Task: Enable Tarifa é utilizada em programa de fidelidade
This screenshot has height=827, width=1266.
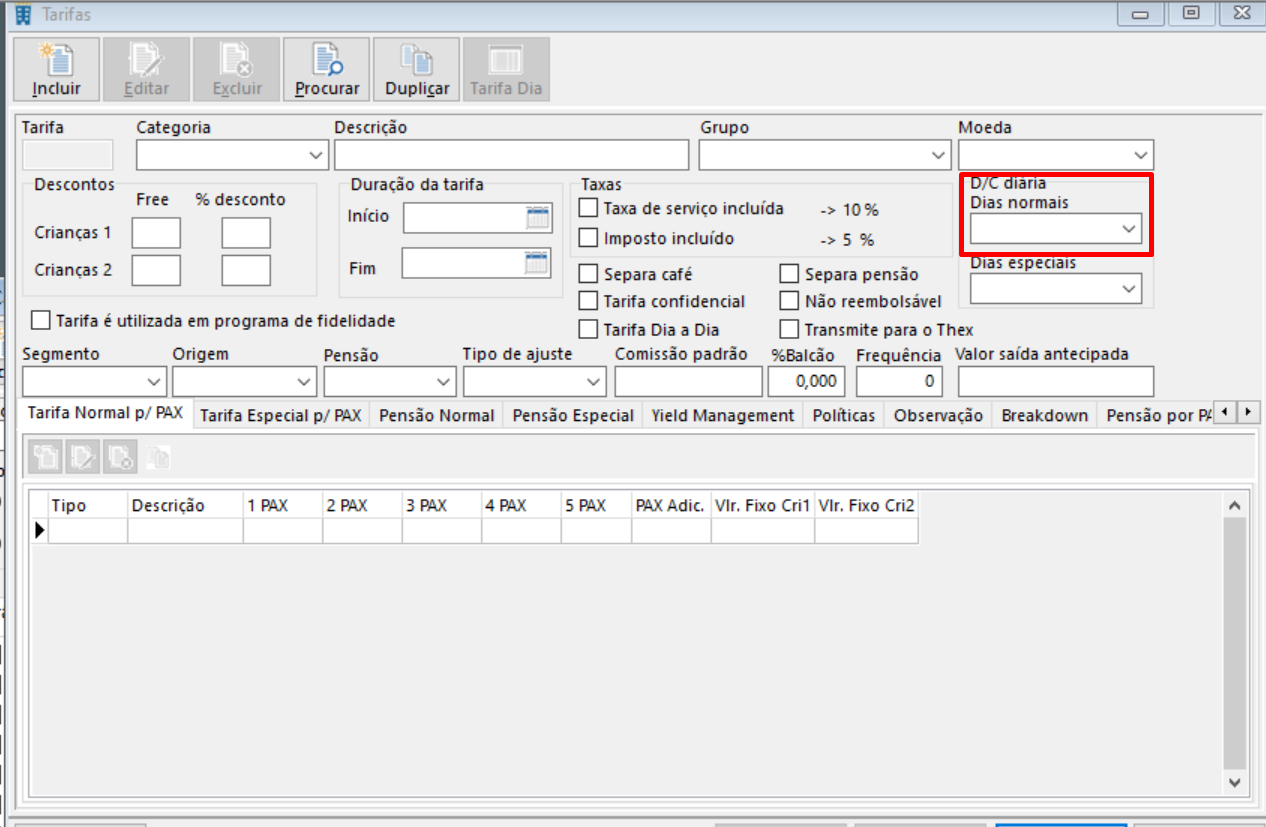Action: click(41, 321)
